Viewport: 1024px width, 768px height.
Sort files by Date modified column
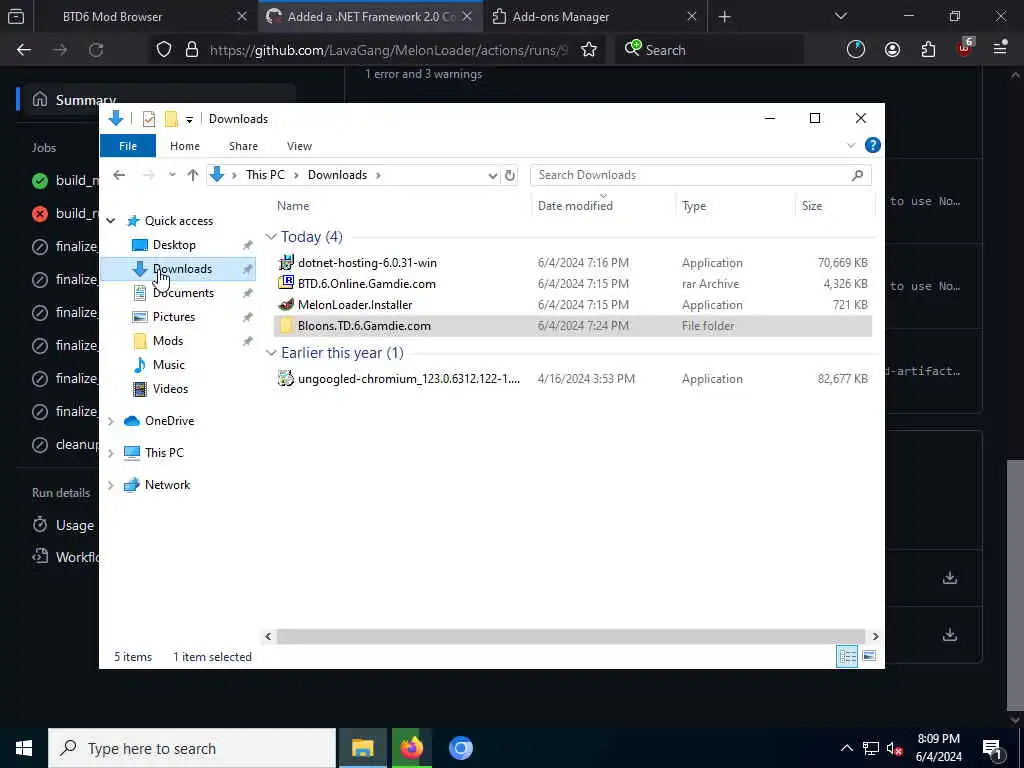click(575, 206)
